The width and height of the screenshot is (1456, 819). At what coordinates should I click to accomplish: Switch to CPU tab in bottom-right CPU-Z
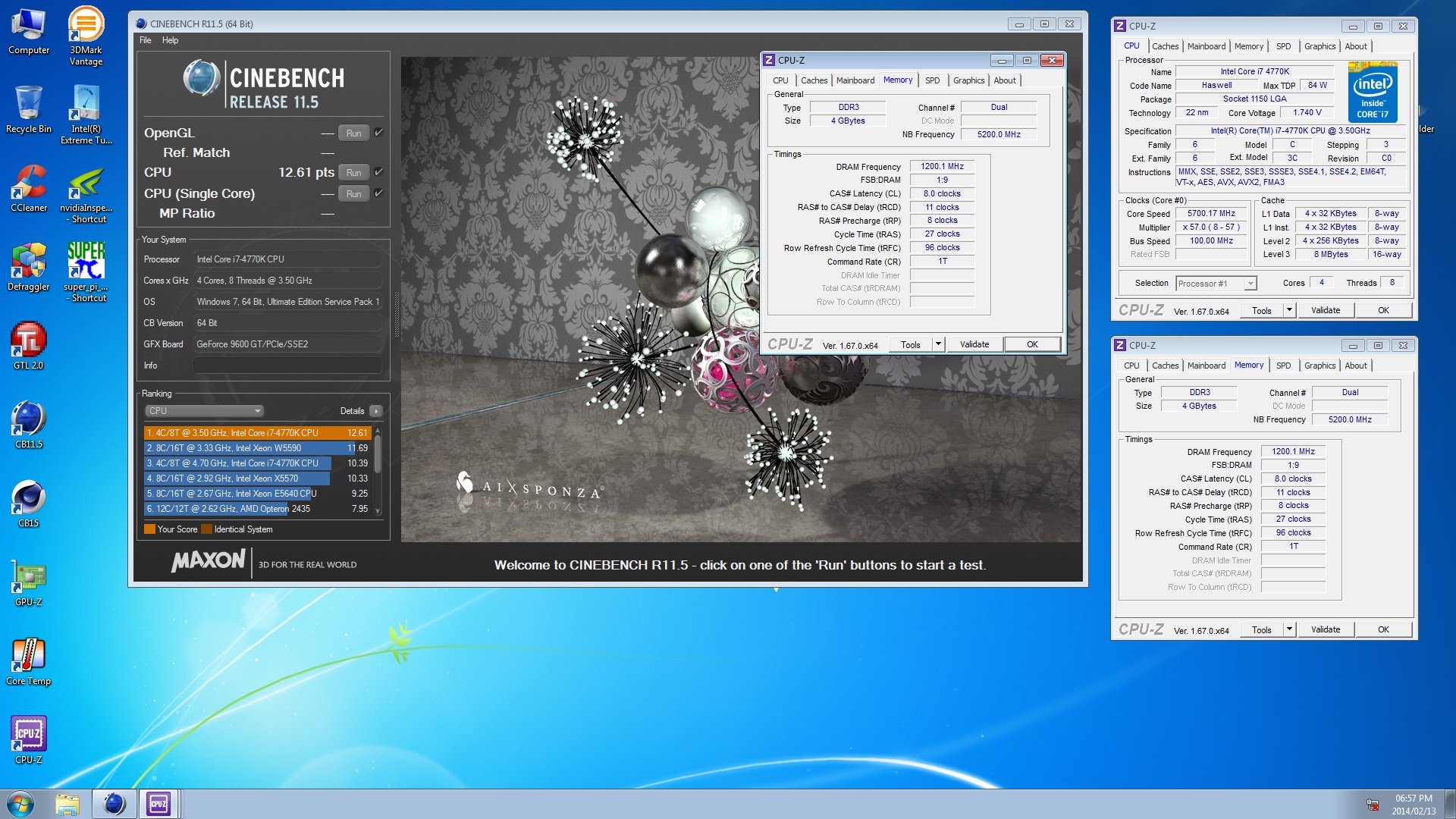coord(1131,366)
